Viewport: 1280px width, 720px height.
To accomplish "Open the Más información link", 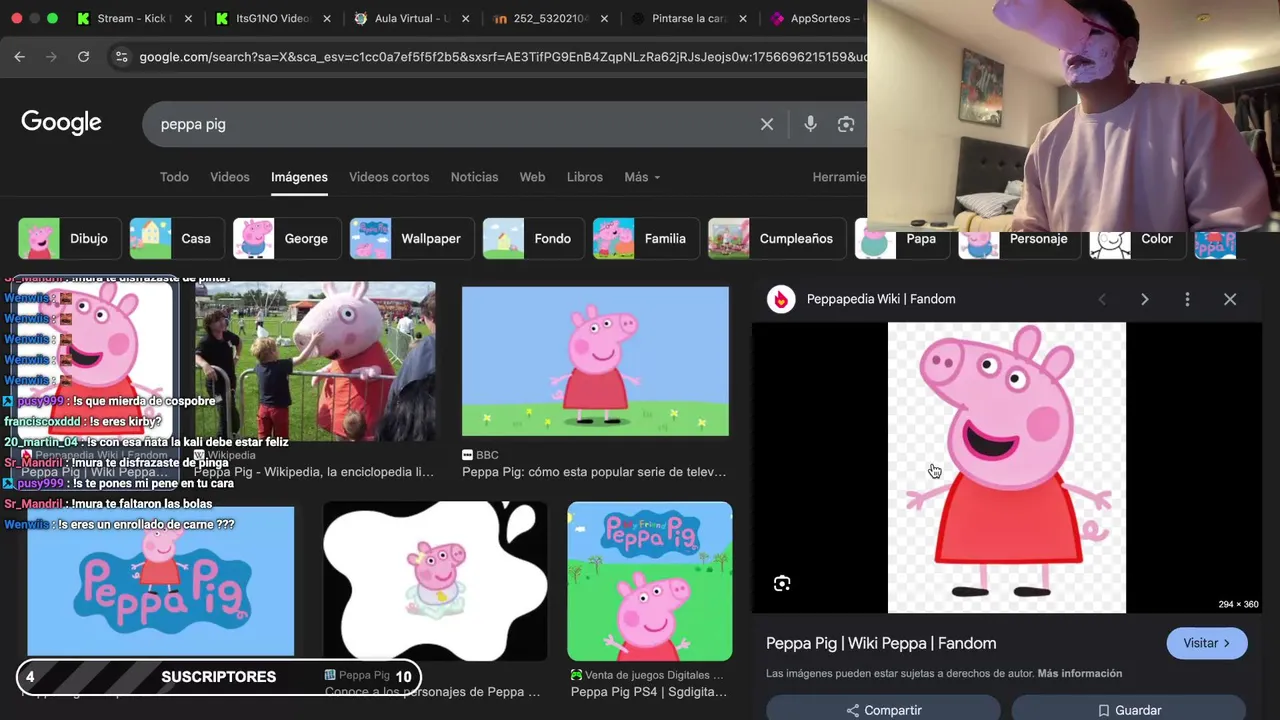I will click(x=1080, y=673).
